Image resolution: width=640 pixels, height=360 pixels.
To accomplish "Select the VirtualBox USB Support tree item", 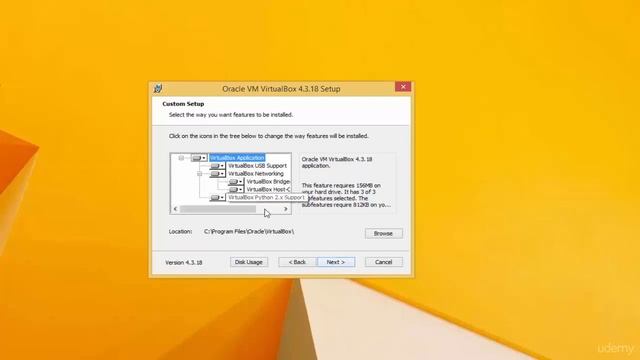I will [257, 166].
